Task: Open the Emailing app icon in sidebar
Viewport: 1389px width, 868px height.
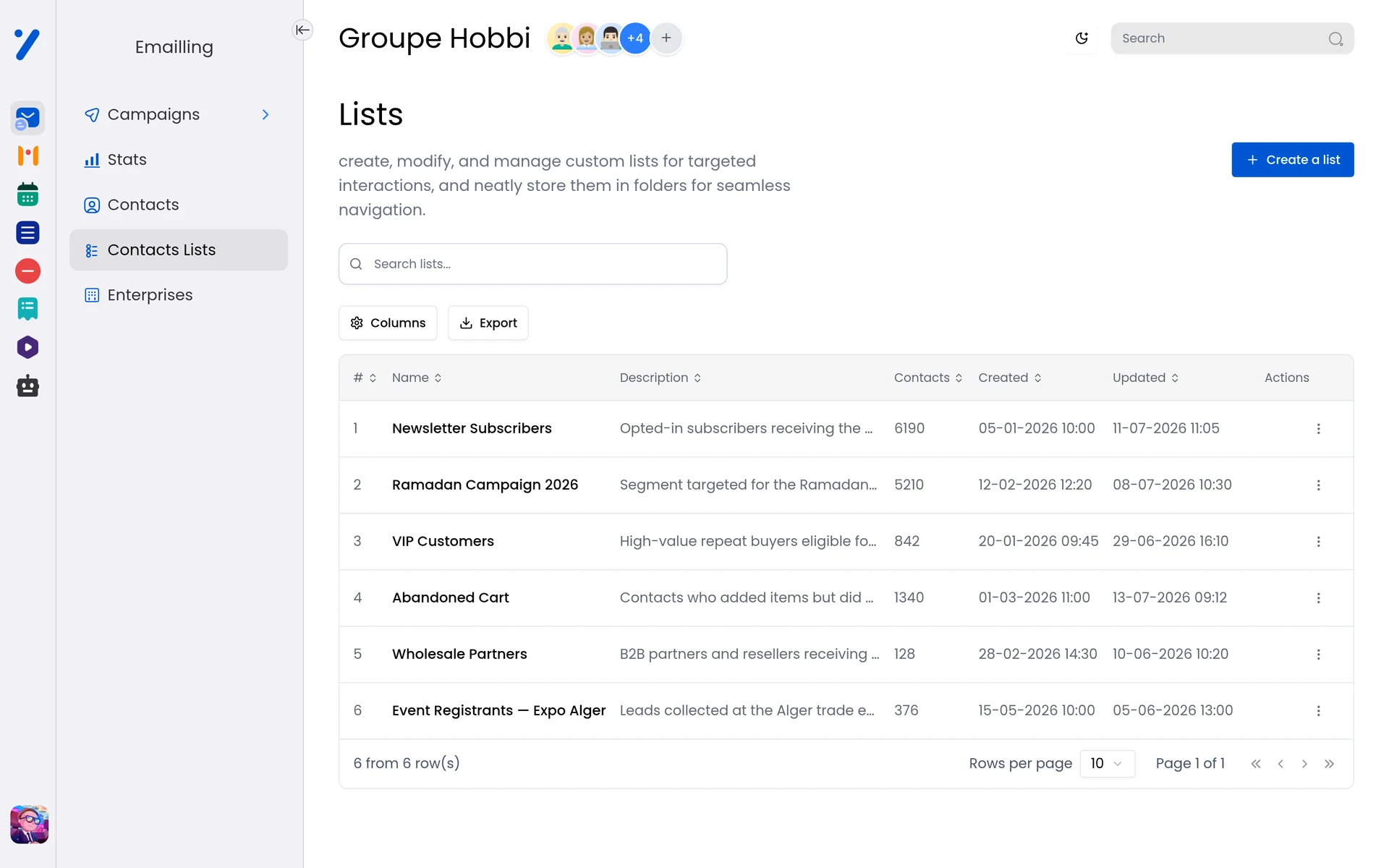Action: pyautogui.click(x=27, y=118)
